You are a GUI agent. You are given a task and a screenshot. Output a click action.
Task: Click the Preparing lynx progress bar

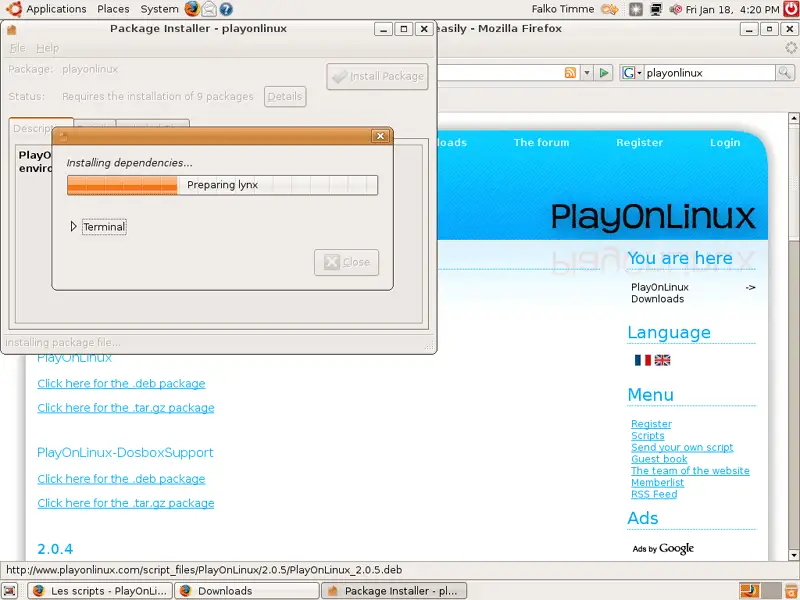tap(222, 185)
